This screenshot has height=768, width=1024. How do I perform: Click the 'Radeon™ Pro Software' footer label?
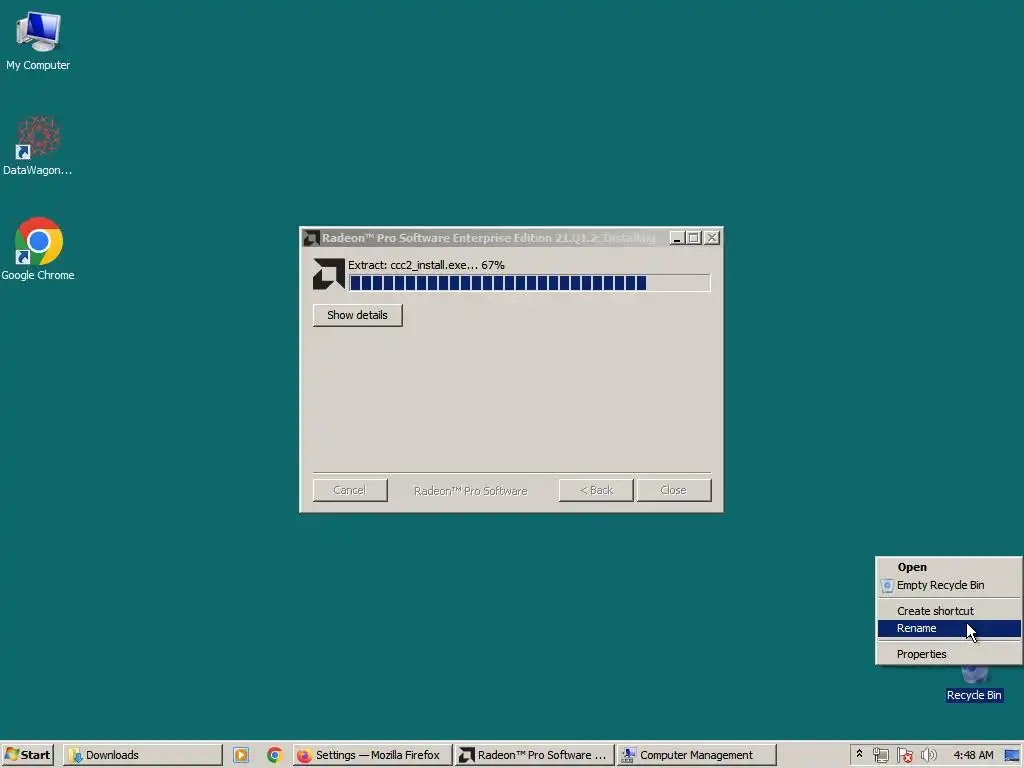pyautogui.click(x=470, y=491)
